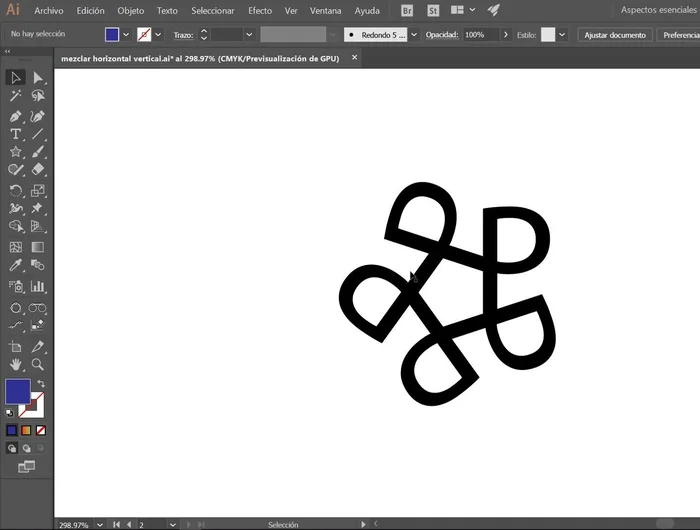Select the Shaper/Pencil tool

[16, 170]
